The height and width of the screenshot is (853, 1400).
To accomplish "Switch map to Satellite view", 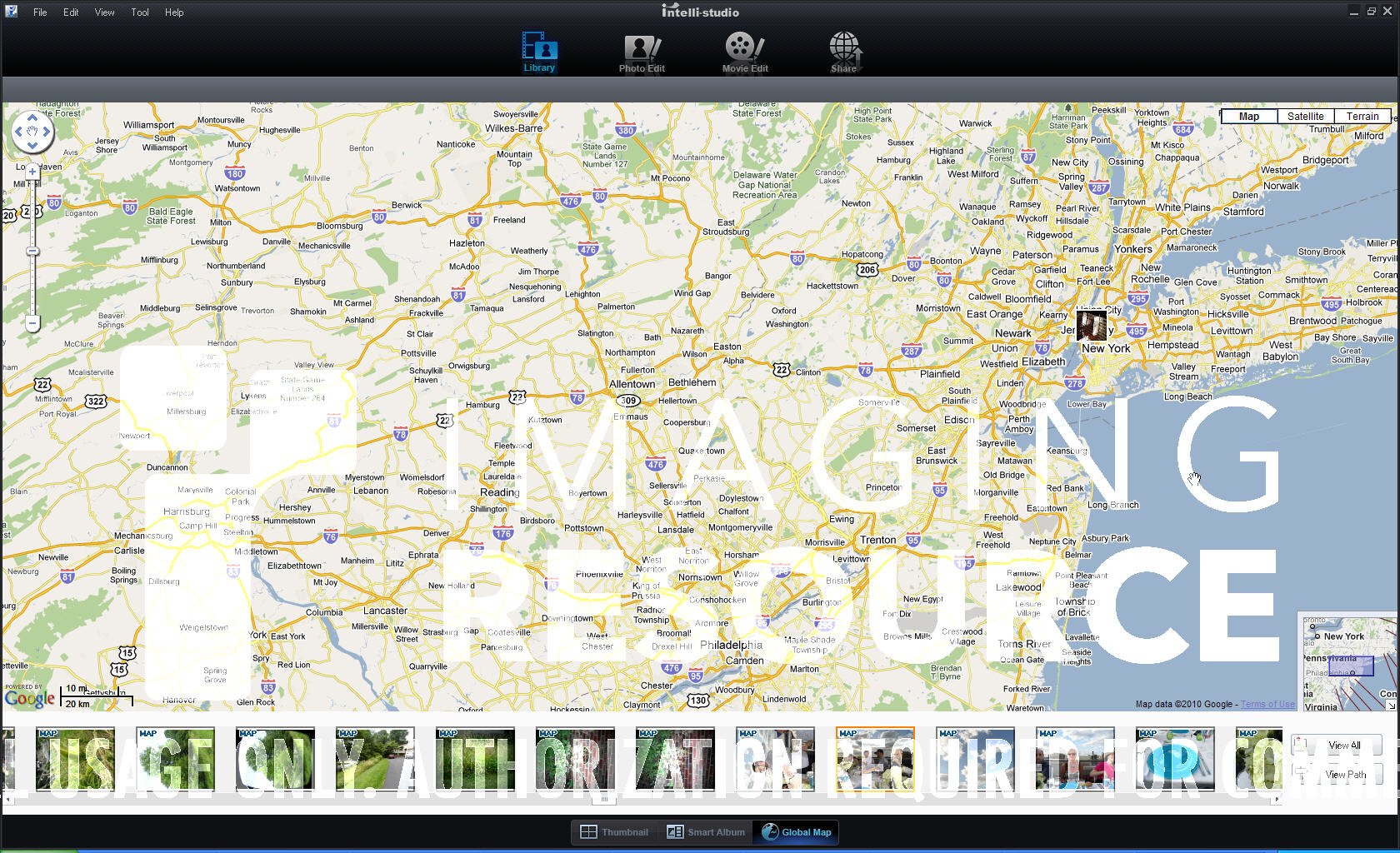I will (1305, 117).
